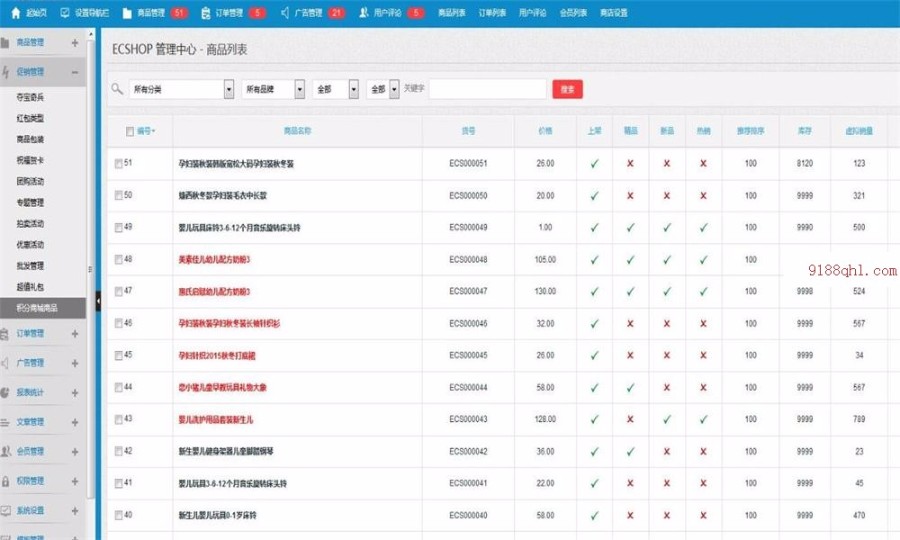Click the red search button
The width and height of the screenshot is (900, 540).
pyautogui.click(x=567, y=89)
